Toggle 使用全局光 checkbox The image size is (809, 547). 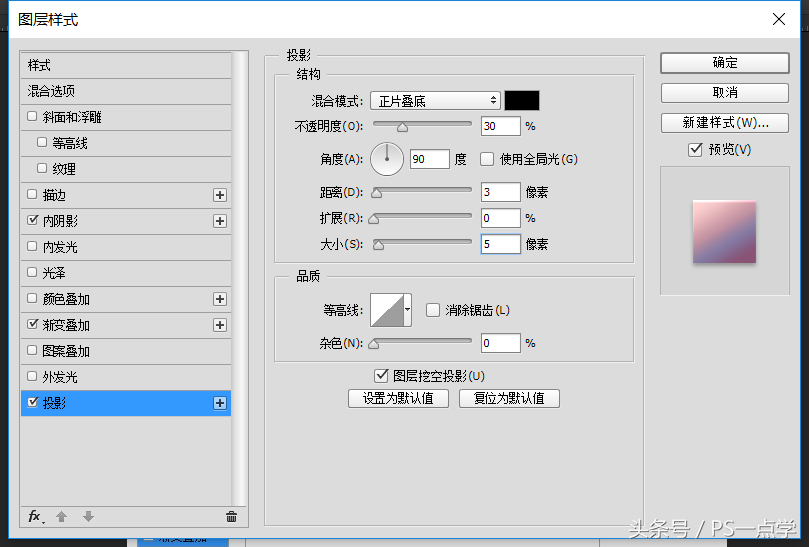[x=487, y=159]
